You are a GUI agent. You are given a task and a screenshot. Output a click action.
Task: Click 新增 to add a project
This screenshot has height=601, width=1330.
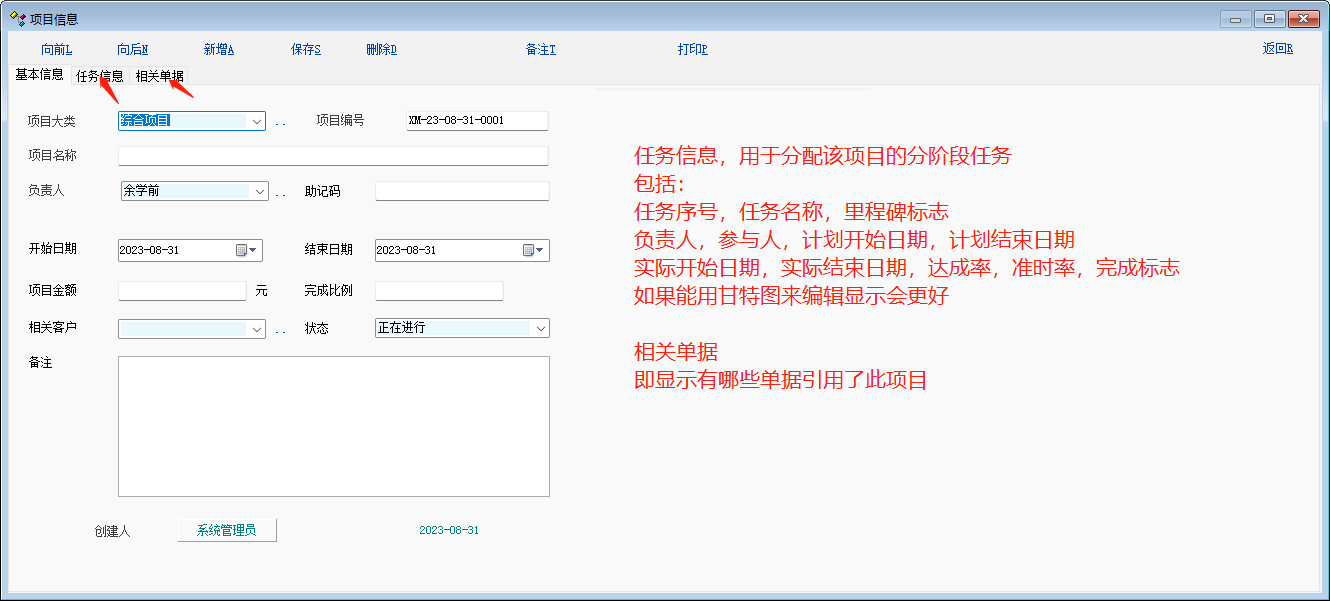[218, 49]
